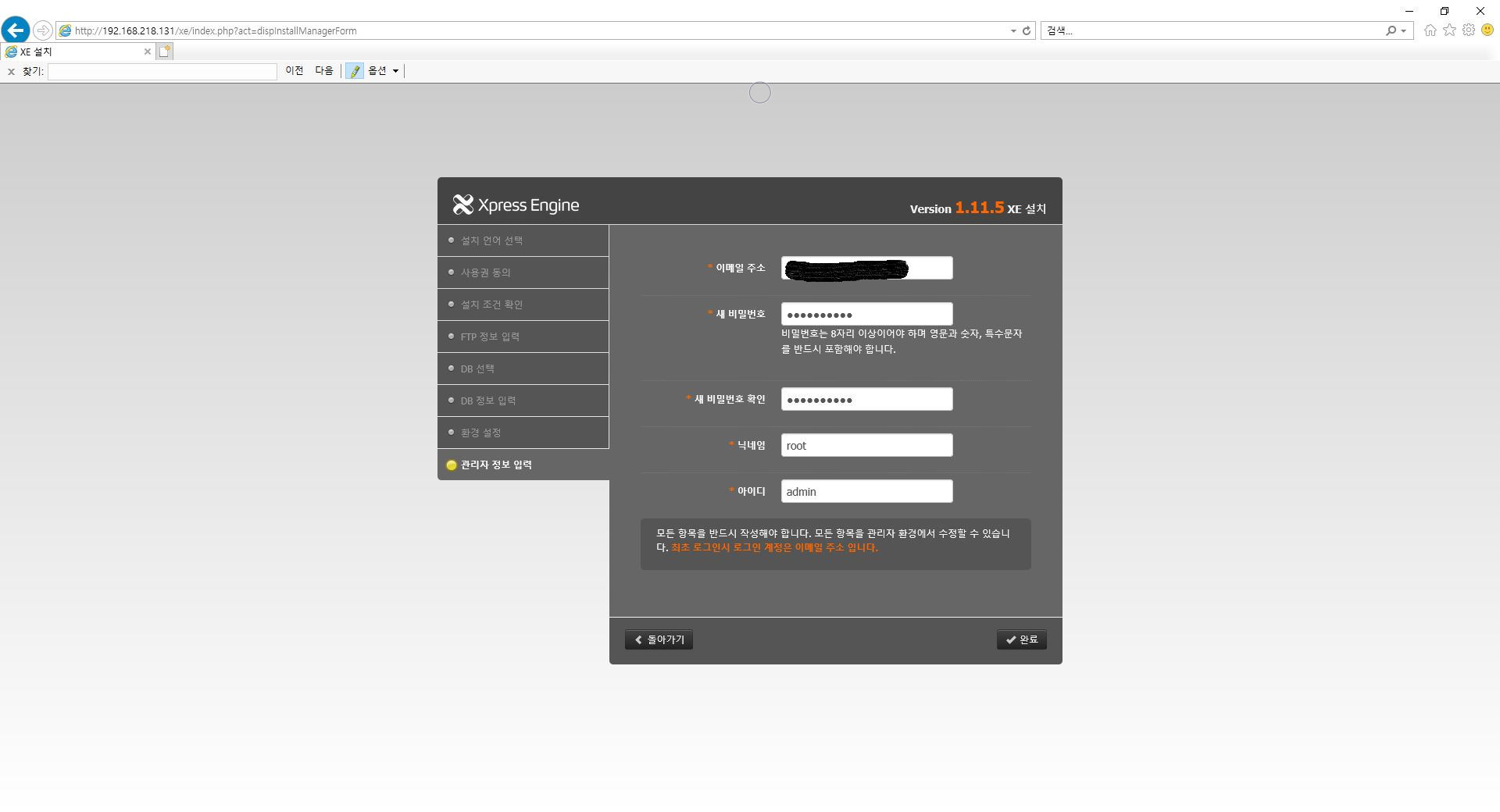Click the search magnifier icon
This screenshot has height=812, width=1500.
(1391, 30)
